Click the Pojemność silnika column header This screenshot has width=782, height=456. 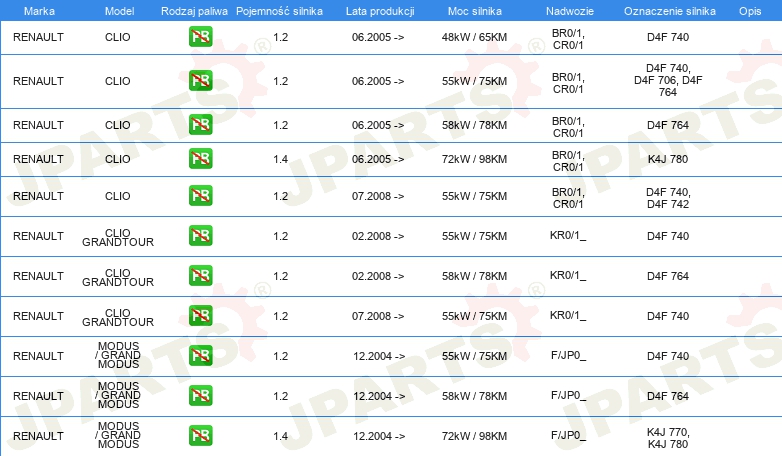(279, 11)
